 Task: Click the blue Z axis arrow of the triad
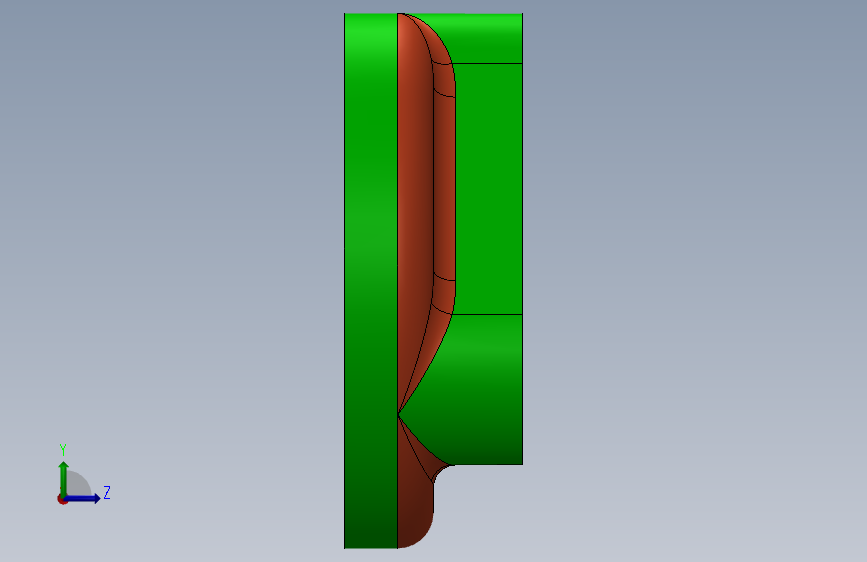tap(83, 498)
